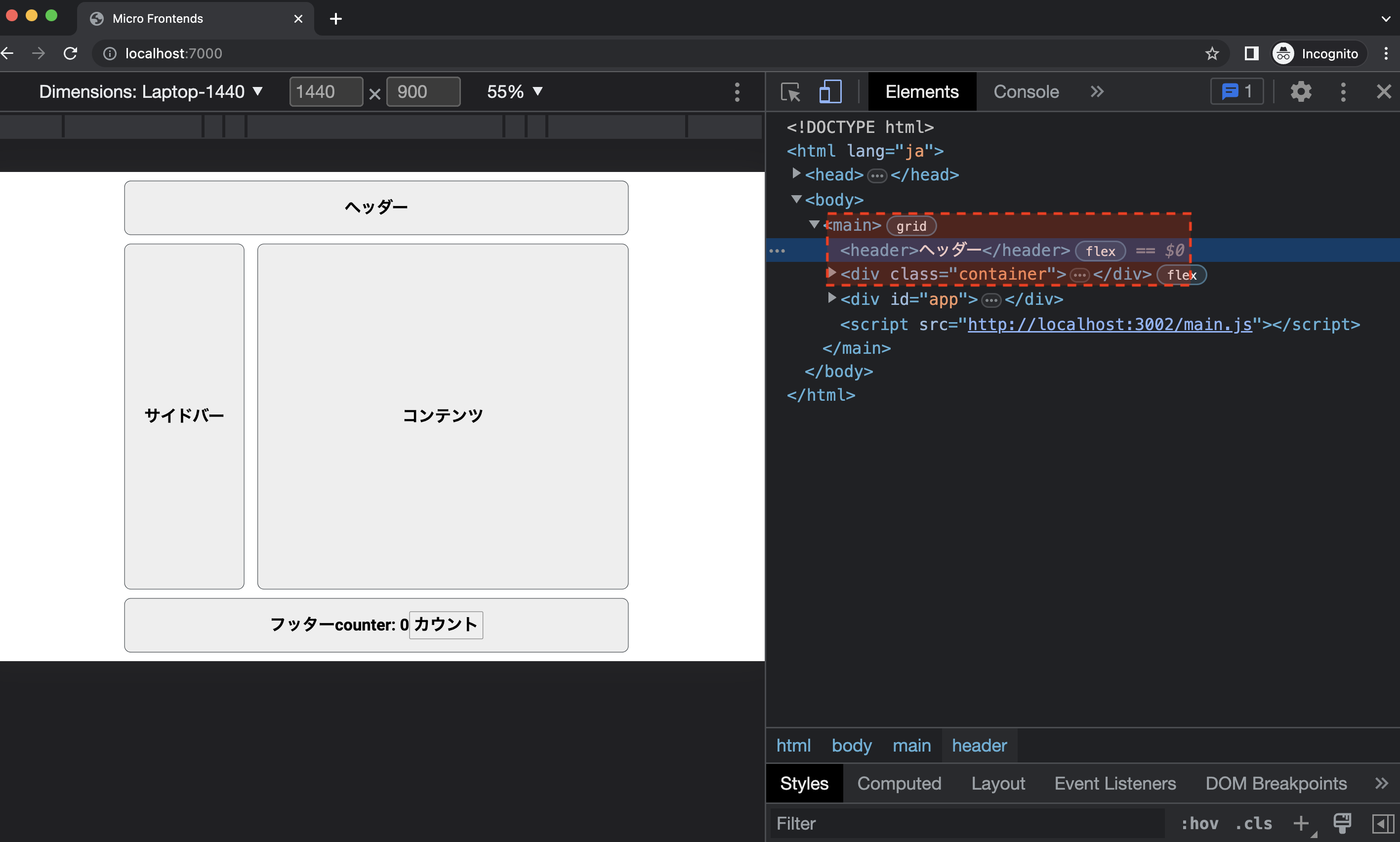The width and height of the screenshot is (1400, 842).
Task: Open the DOM Breakpoints tab
Action: [x=1276, y=784]
